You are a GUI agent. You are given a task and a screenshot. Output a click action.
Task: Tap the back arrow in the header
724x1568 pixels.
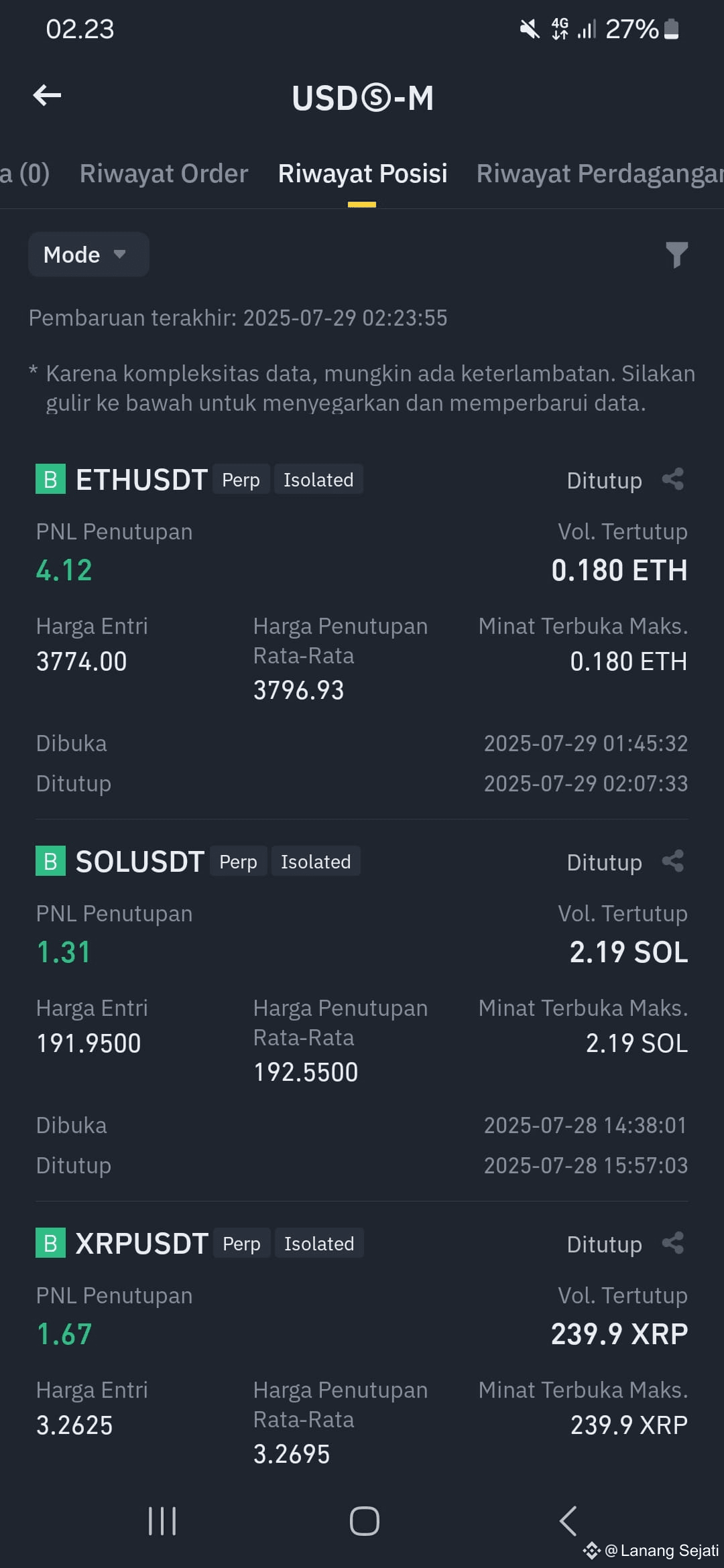[48, 96]
